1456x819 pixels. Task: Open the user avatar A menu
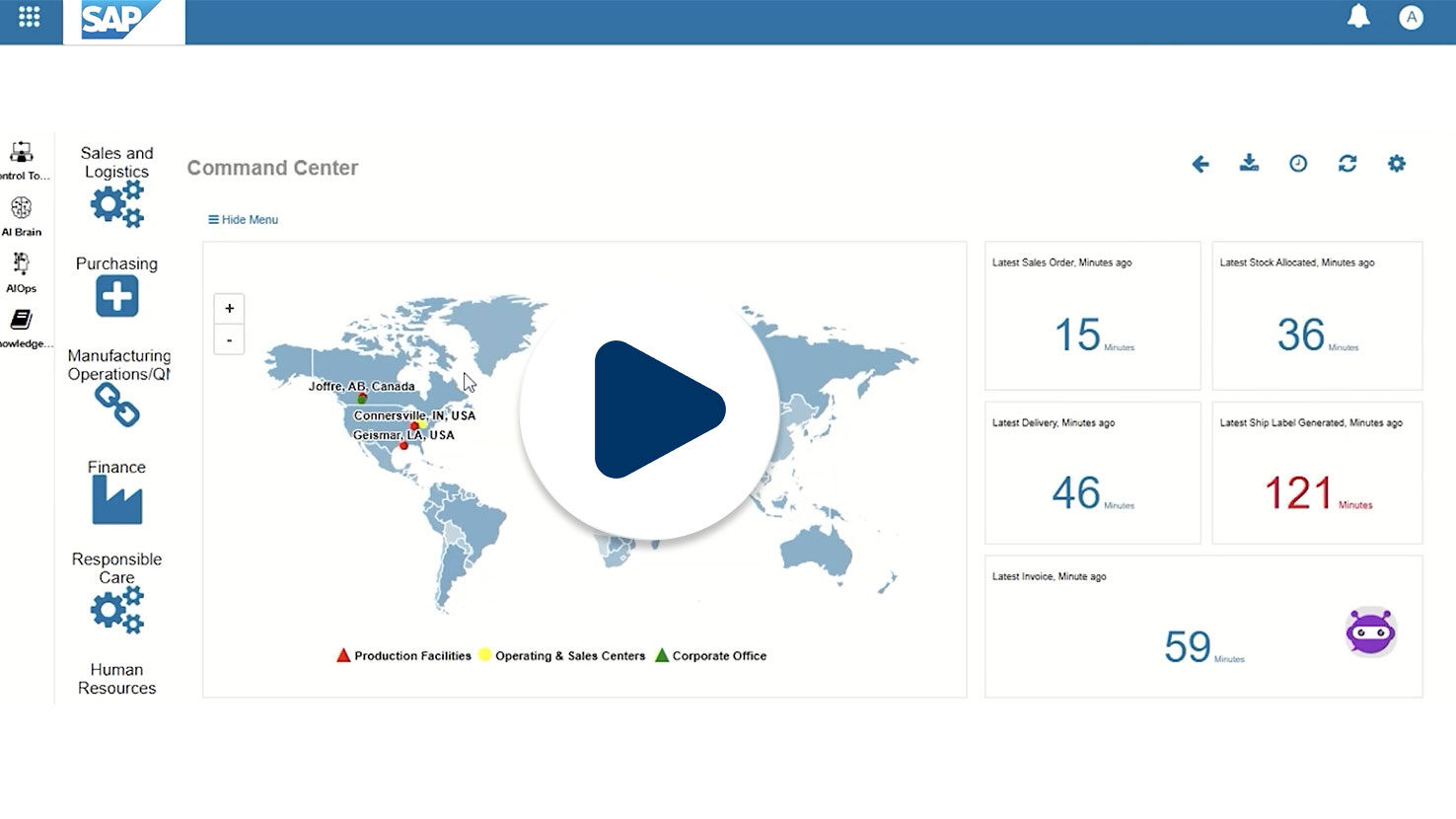tap(1412, 17)
